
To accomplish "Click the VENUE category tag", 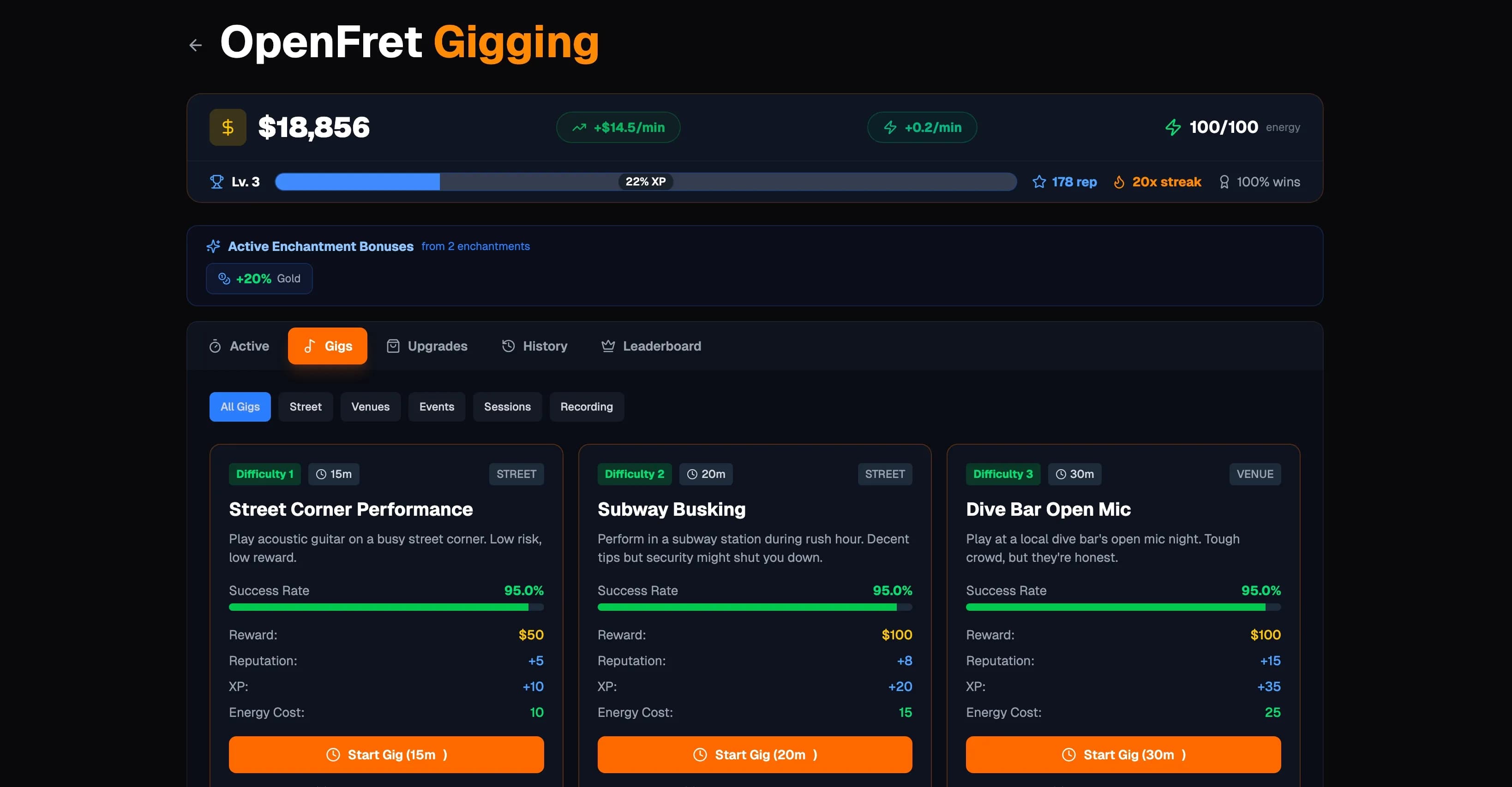I will pyautogui.click(x=1255, y=474).
